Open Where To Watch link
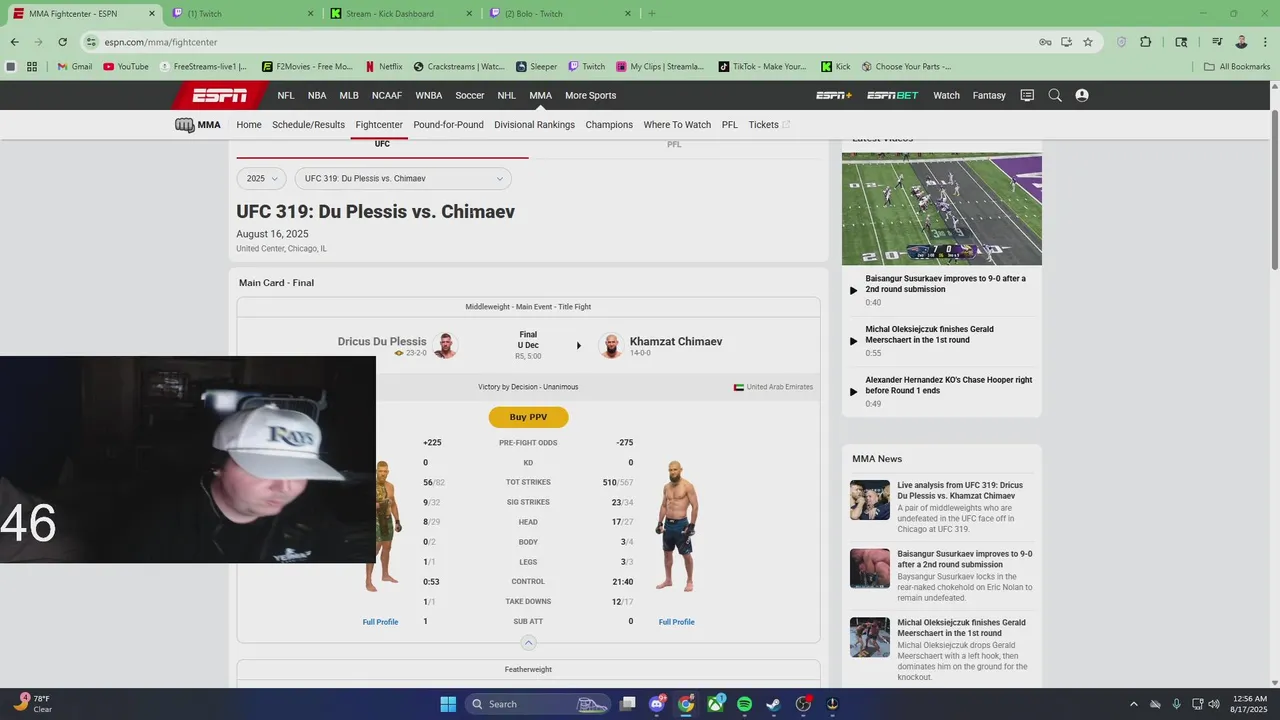1280x720 pixels. (x=677, y=125)
